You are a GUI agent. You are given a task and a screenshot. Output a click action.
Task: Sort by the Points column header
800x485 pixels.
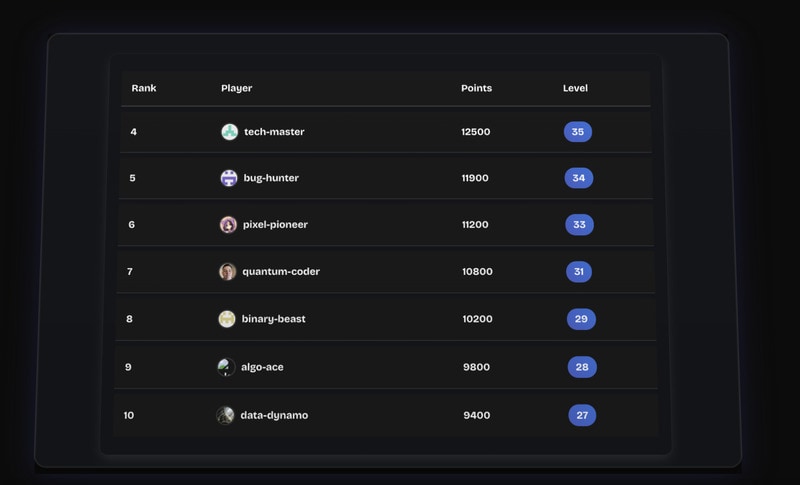(476, 88)
